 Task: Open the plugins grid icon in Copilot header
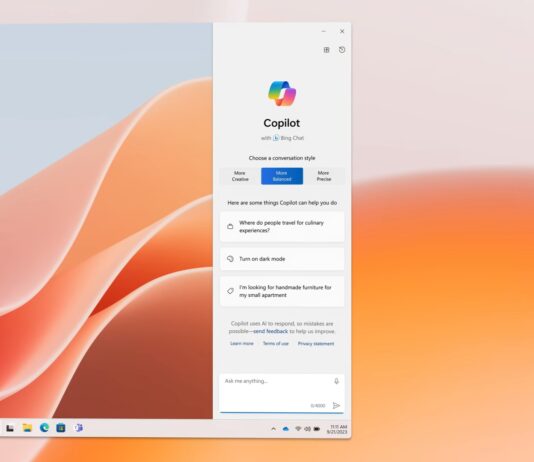click(326, 50)
